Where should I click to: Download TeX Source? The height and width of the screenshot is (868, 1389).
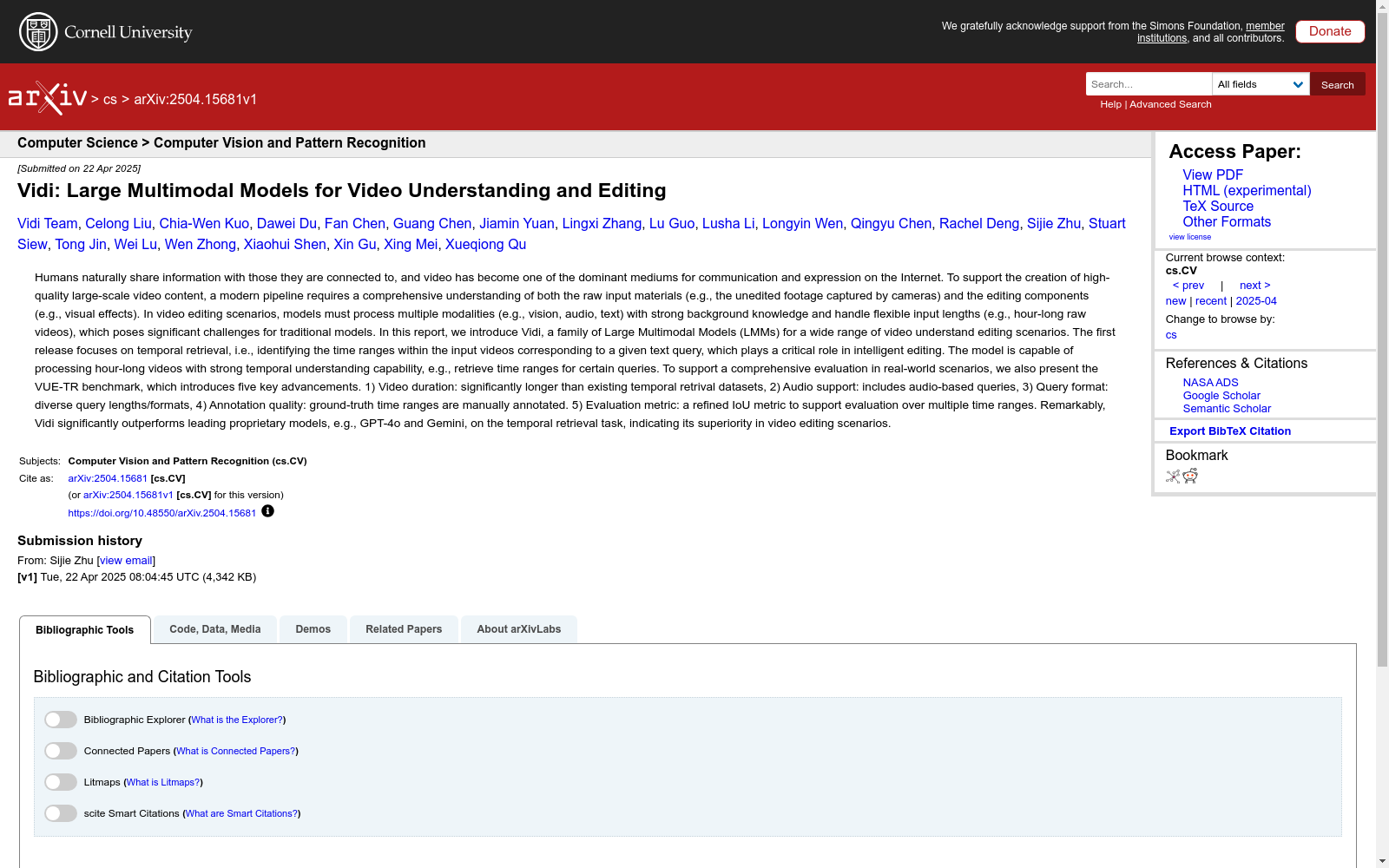(1218, 207)
